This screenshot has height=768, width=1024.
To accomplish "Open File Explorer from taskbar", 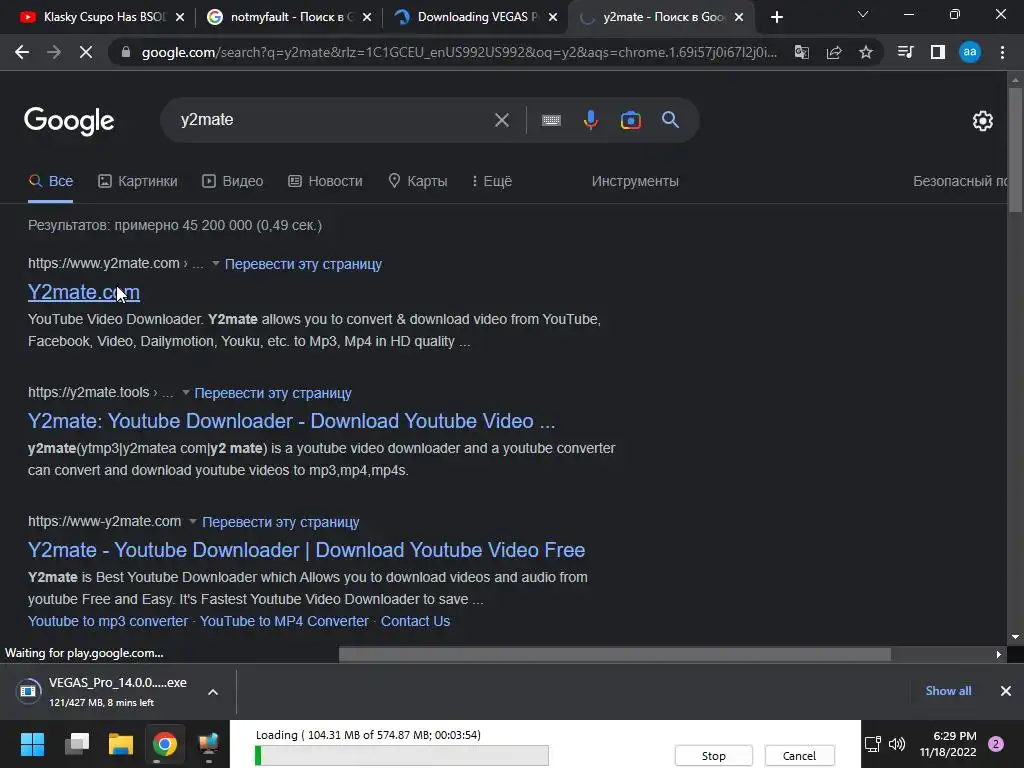I will [x=121, y=744].
